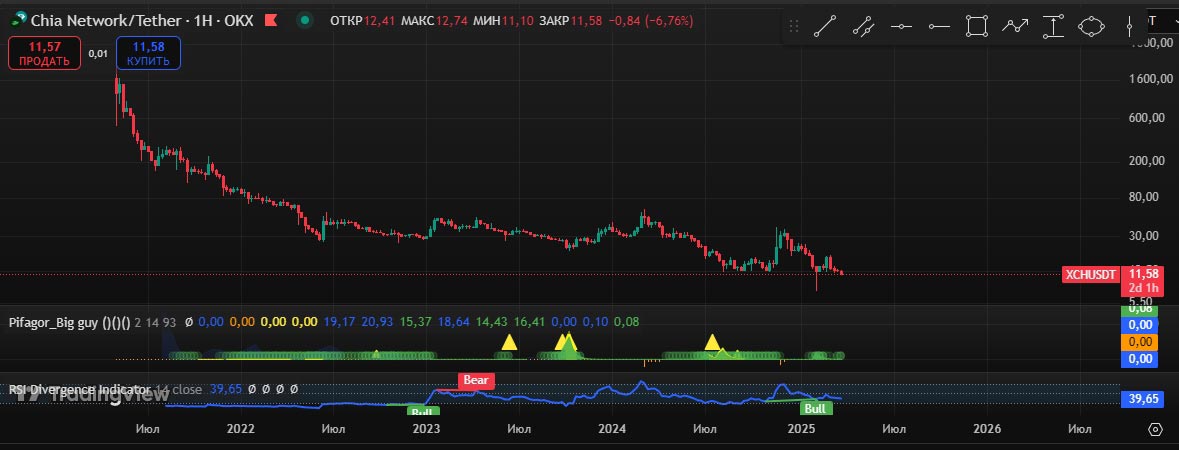Select the Rectangle drawing tool

977,27
